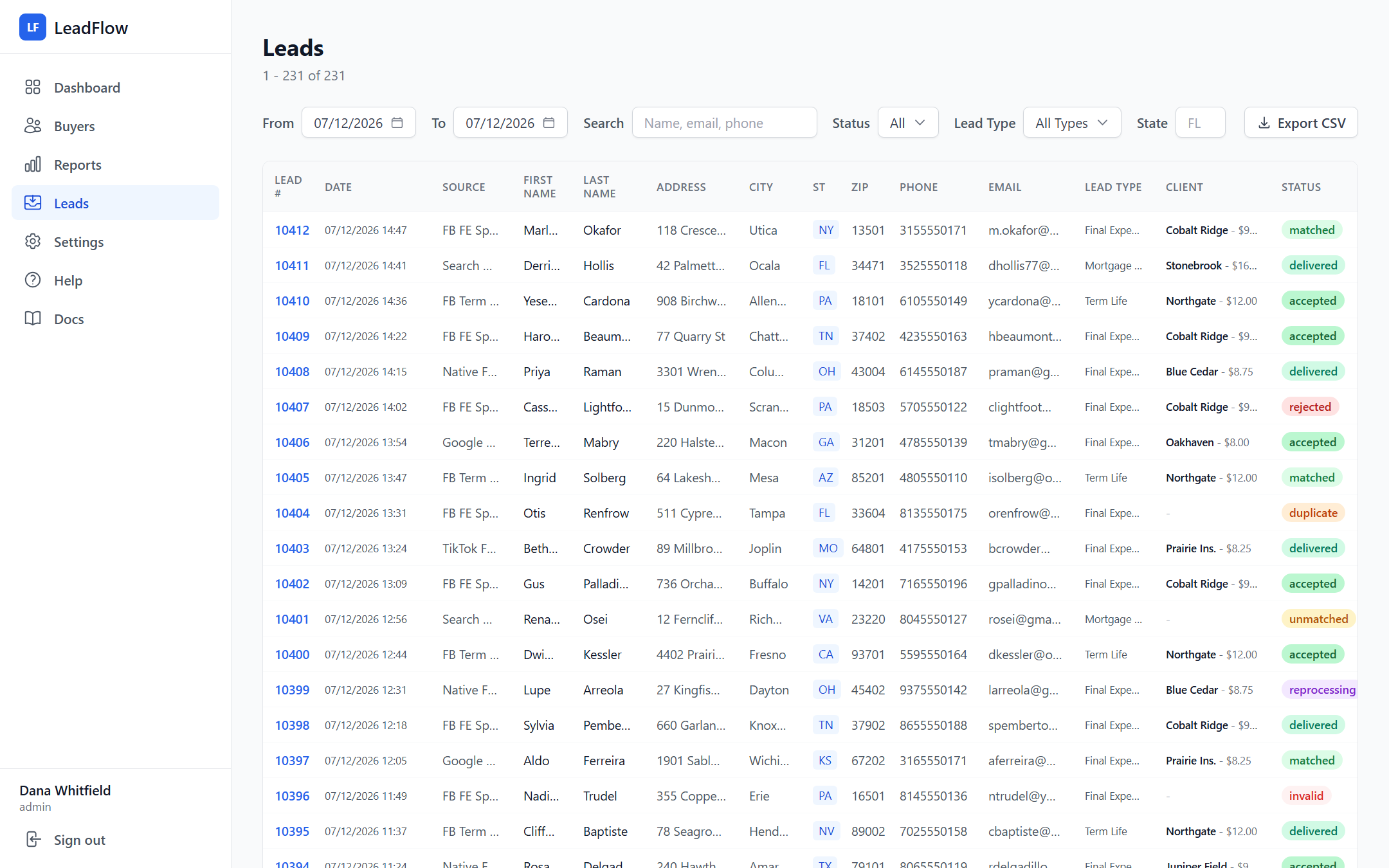
Task: Click the Leads inbox icon
Action: point(33,203)
